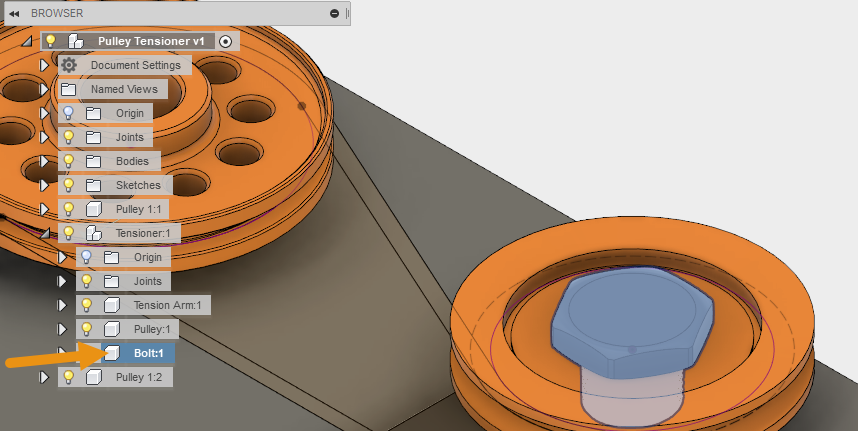The height and width of the screenshot is (431, 858).
Task: Click the Pulley:1 cube icon
Action: point(112,330)
